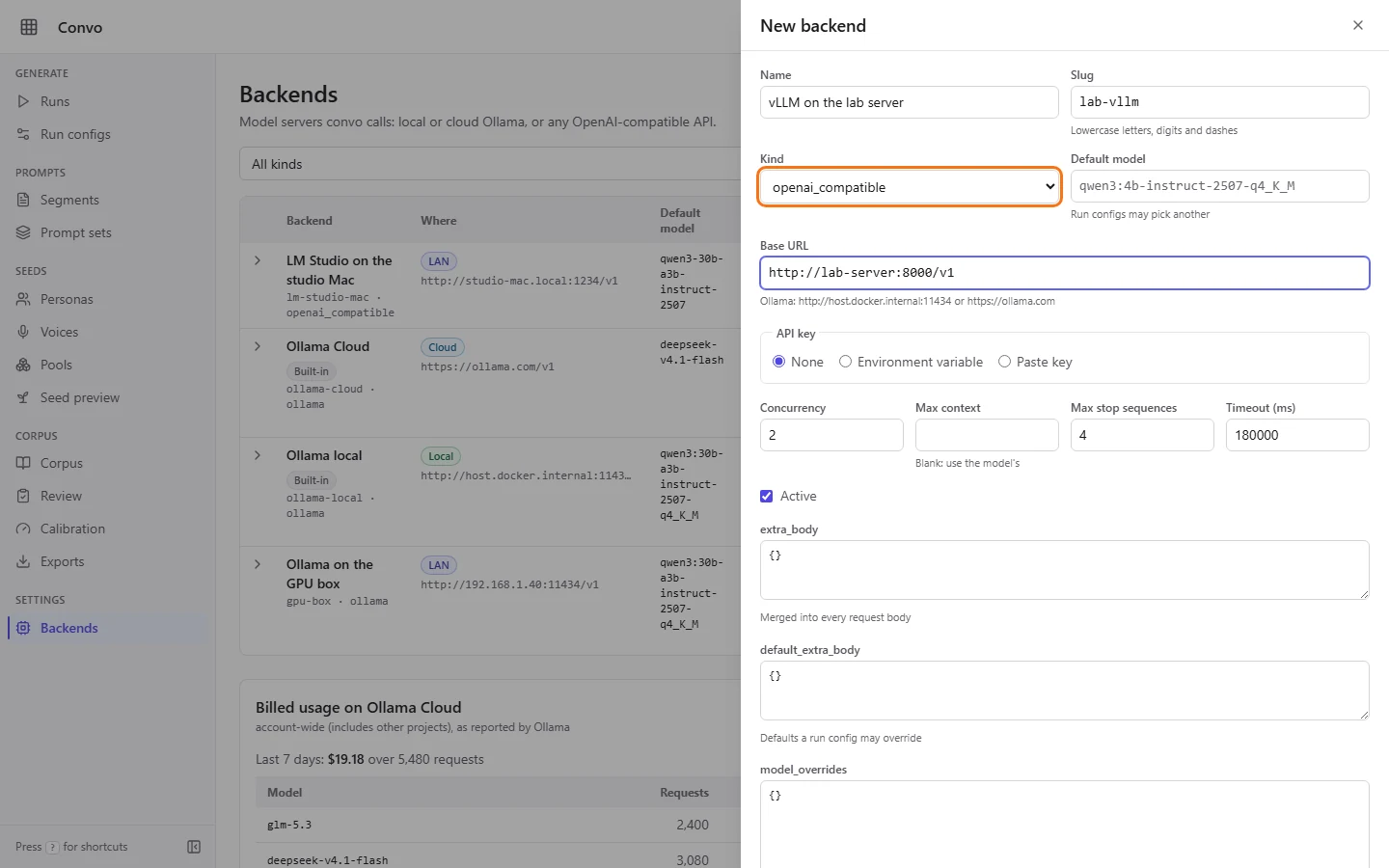Collapse the sidebar with the panel icon
This screenshot has height=868, width=1389.
(194, 847)
